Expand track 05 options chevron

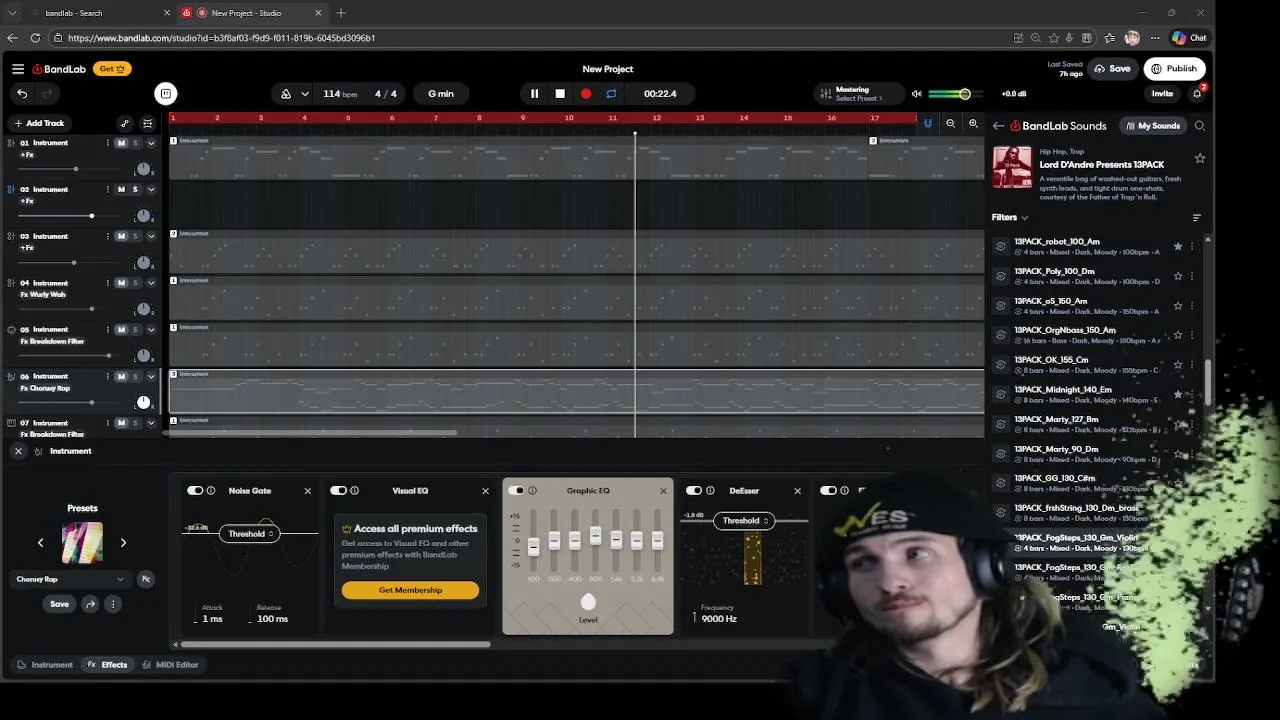[151, 330]
